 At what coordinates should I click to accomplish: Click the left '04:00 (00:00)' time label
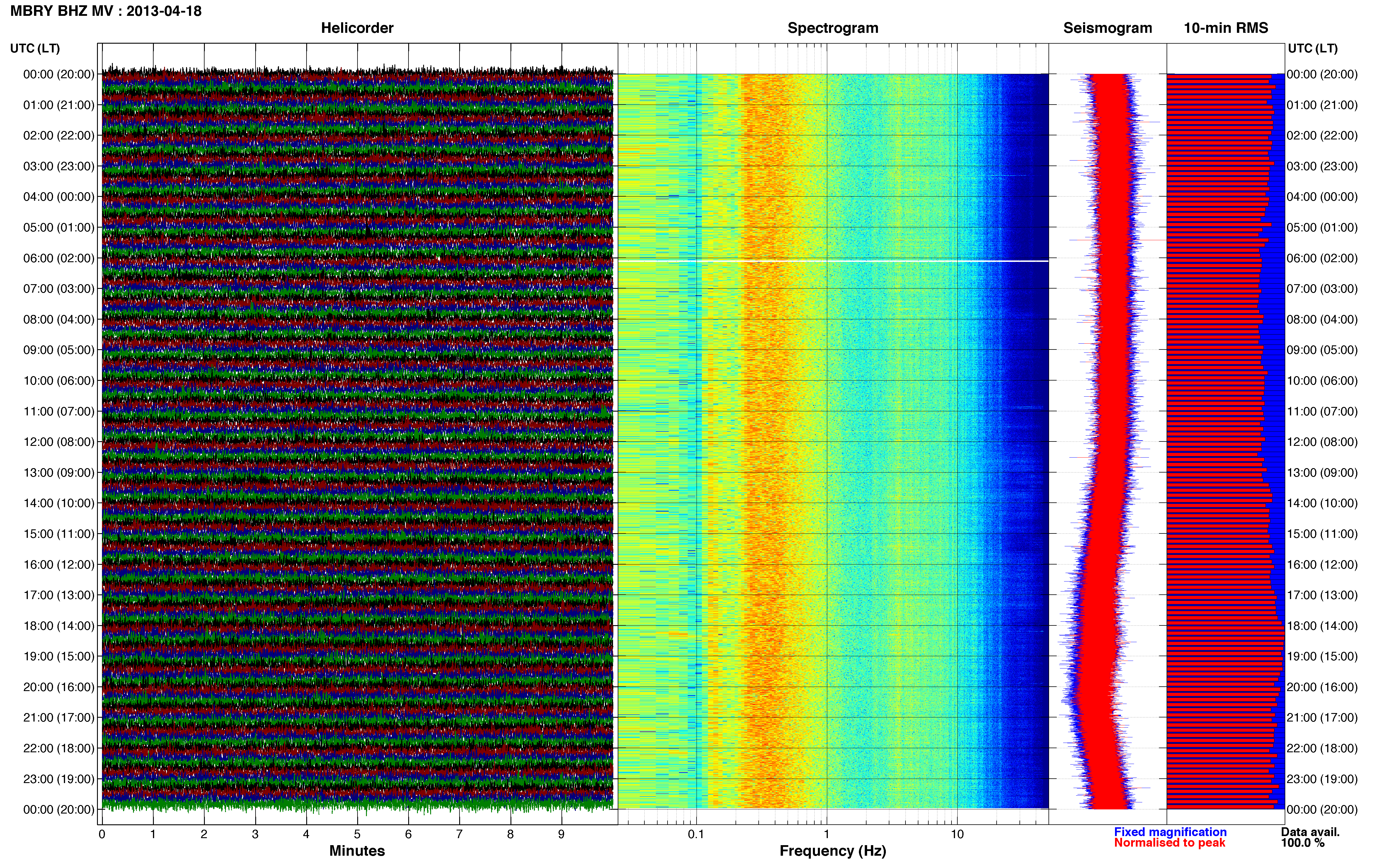[x=59, y=197]
